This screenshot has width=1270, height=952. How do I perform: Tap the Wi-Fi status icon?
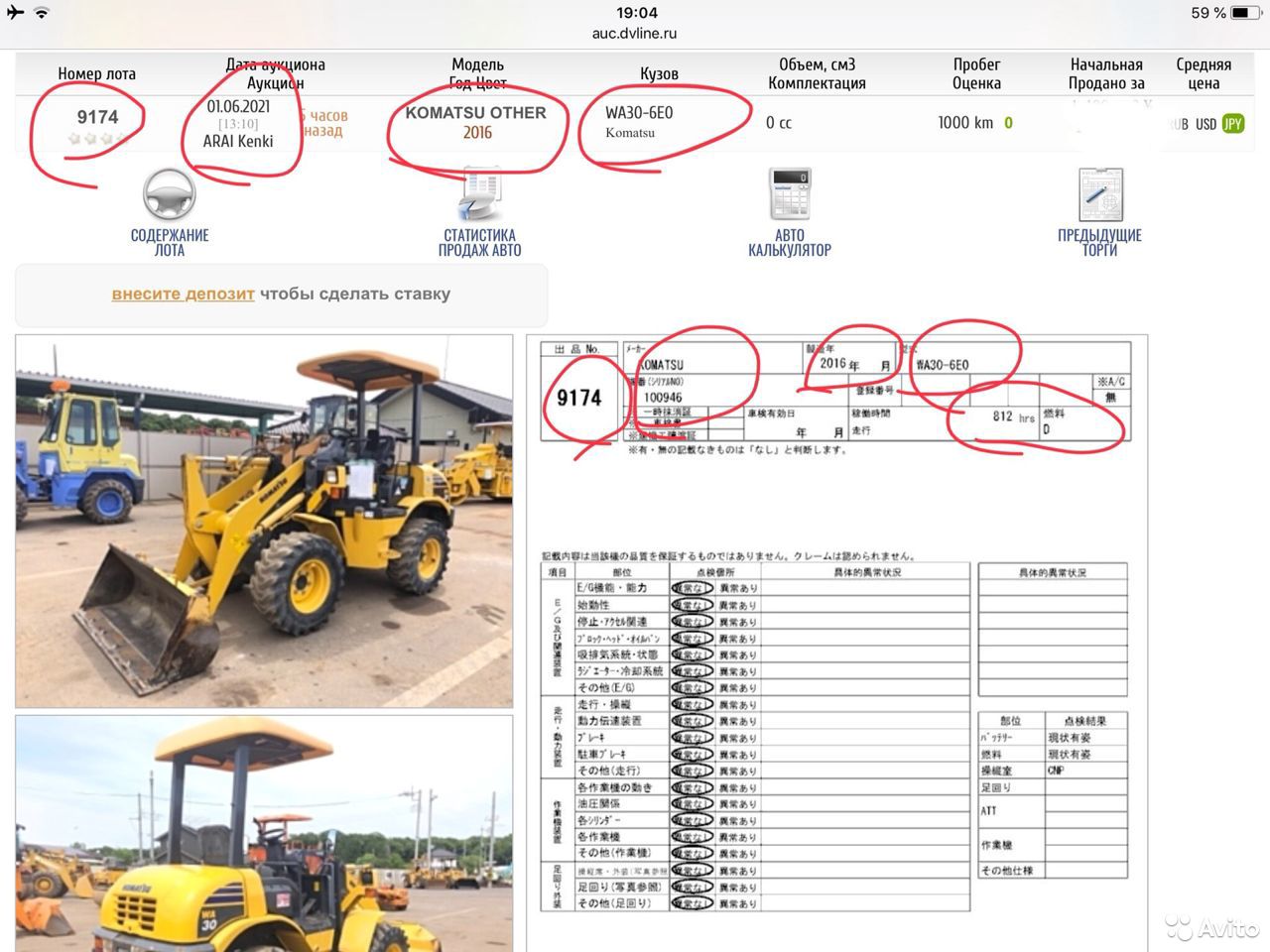[x=42, y=13]
